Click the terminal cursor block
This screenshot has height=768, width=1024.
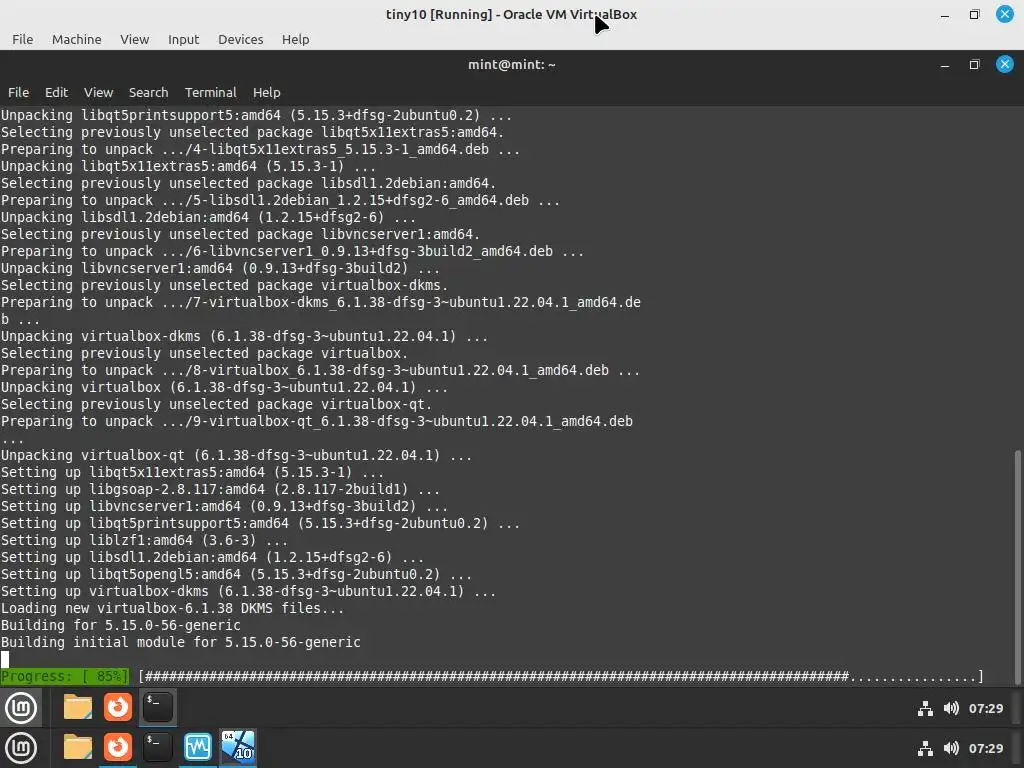click(x=5, y=659)
